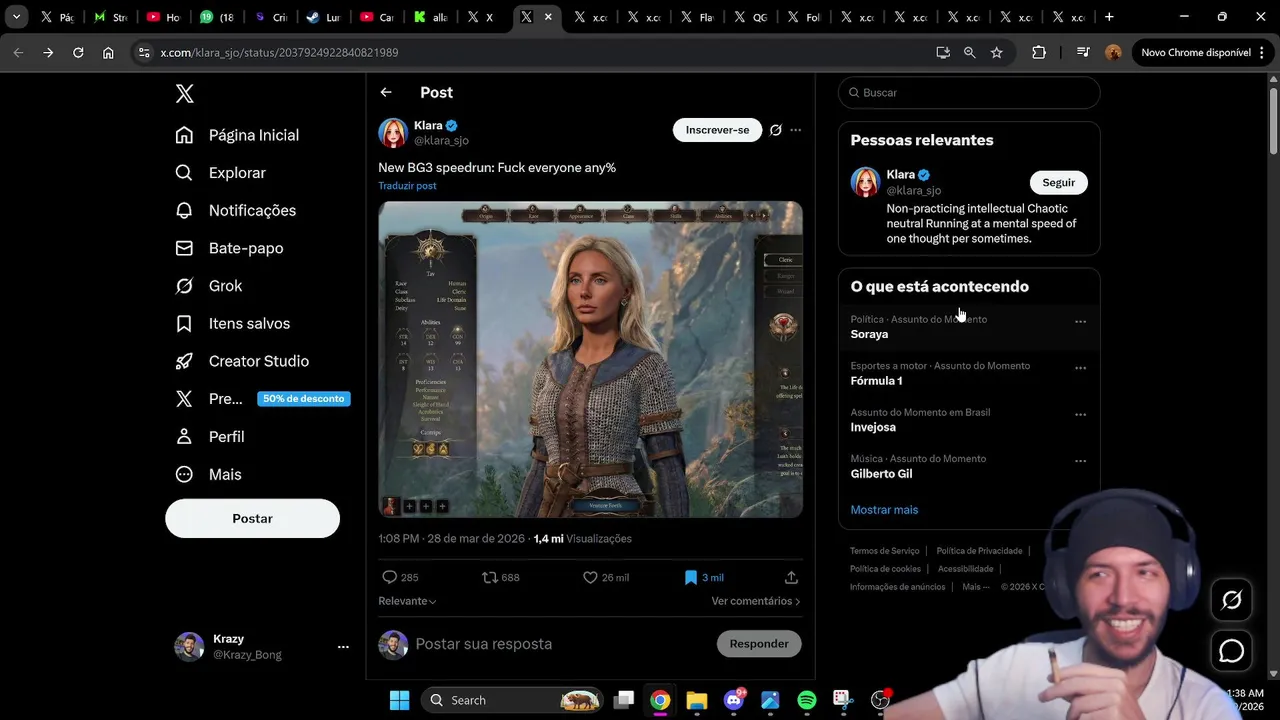
Task: Open options for Gilberto Gil trend
Action: tap(1080, 461)
